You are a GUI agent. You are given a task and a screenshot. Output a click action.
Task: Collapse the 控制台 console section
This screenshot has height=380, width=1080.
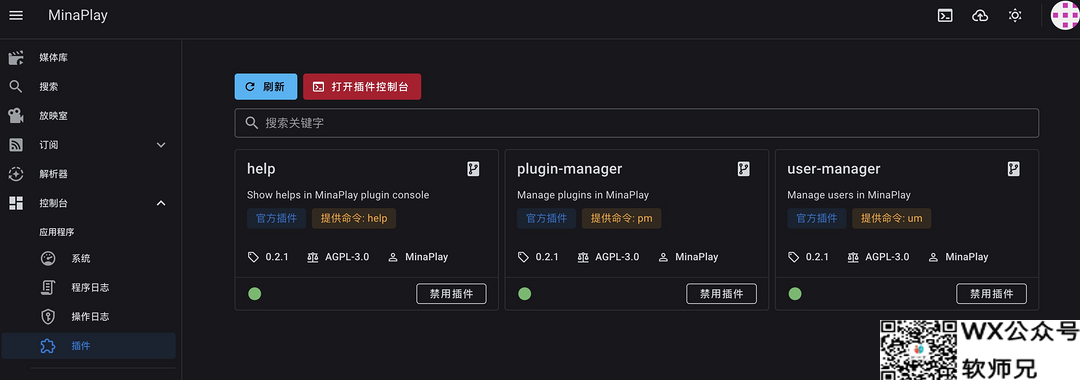88,203
